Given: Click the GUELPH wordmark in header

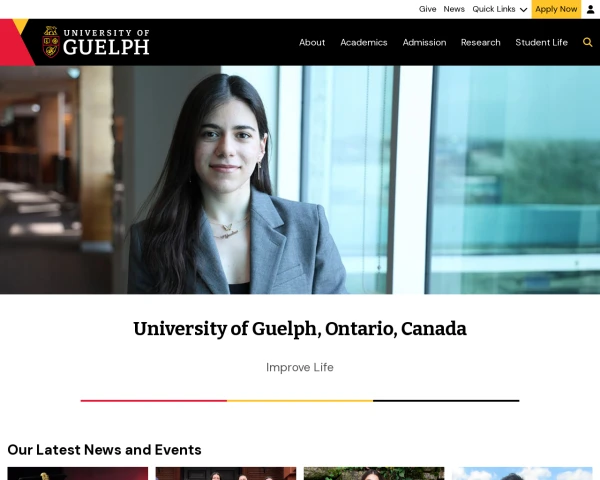Looking at the screenshot, I should pyautogui.click(x=106, y=47).
